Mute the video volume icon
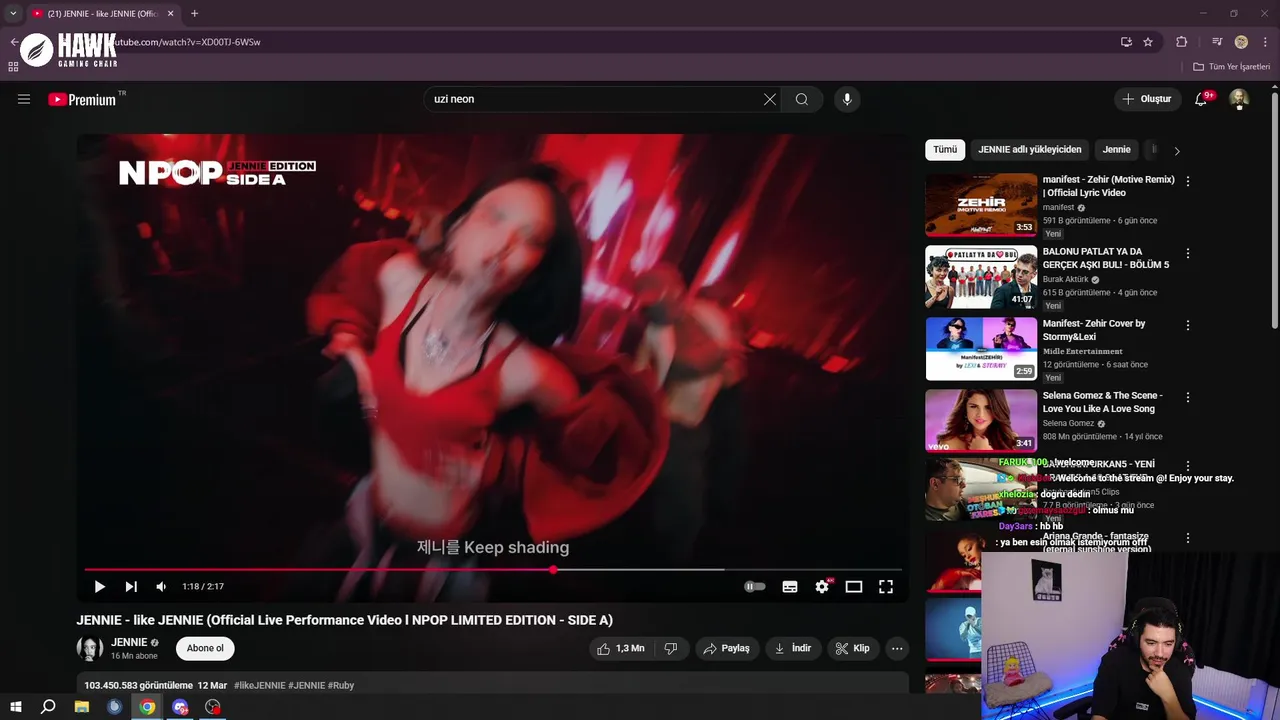Screen dimensions: 1280x720 click(161, 587)
